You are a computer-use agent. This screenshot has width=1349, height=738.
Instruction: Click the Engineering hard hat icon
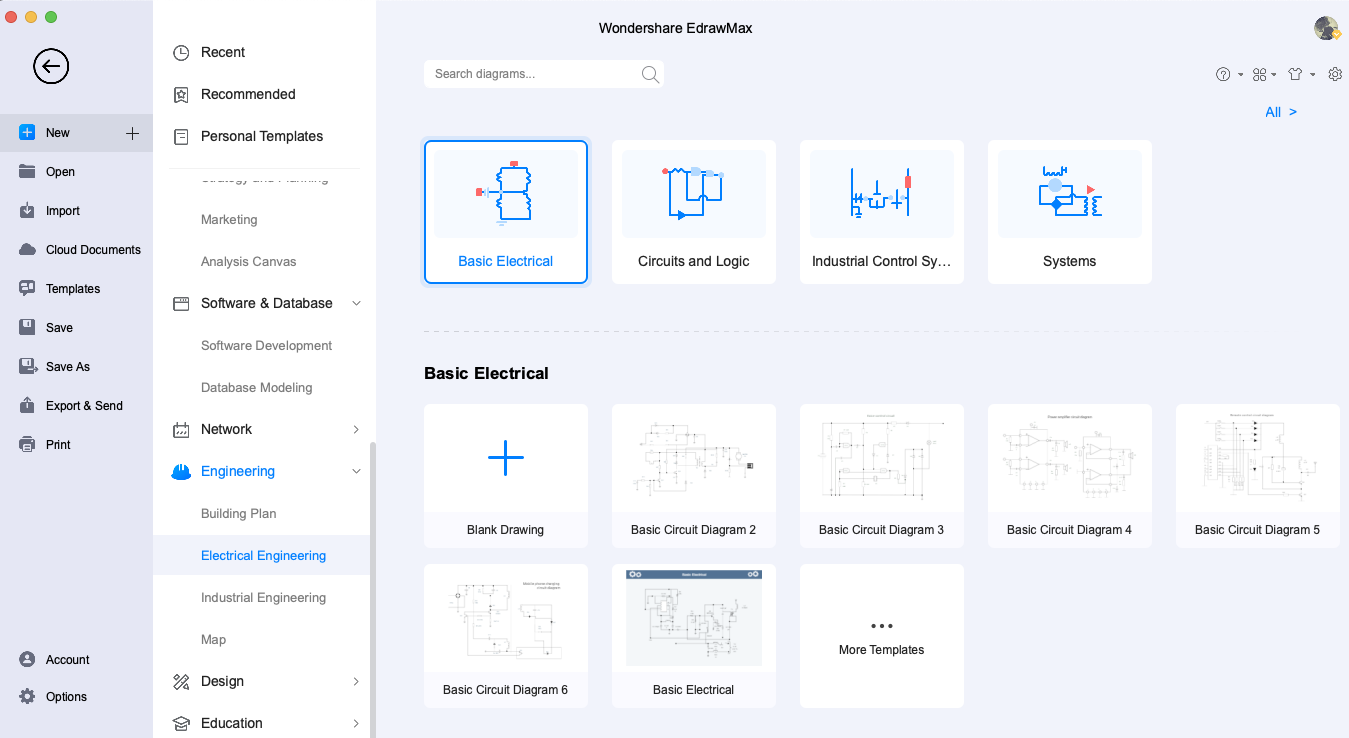tap(181, 472)
